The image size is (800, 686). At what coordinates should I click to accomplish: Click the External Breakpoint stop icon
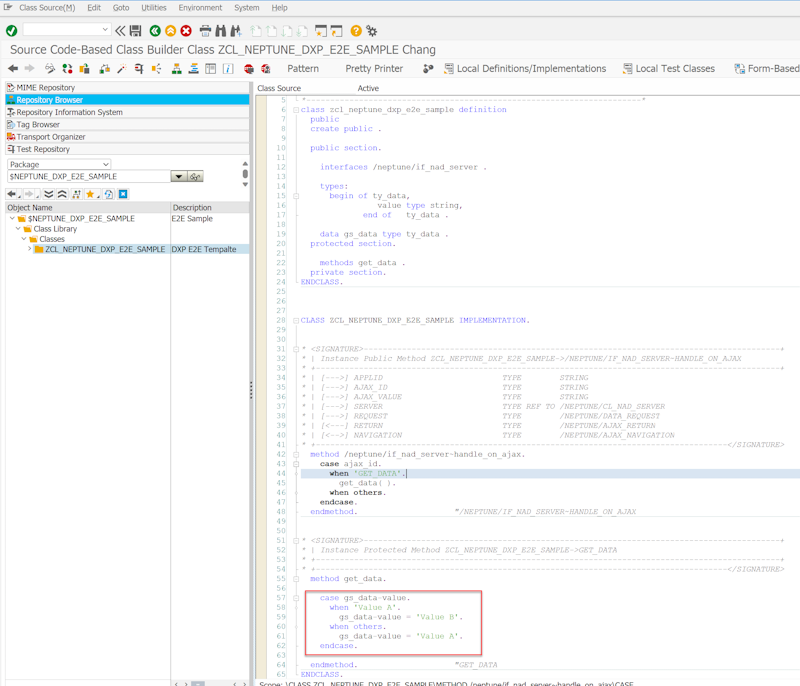click(266, 68)
